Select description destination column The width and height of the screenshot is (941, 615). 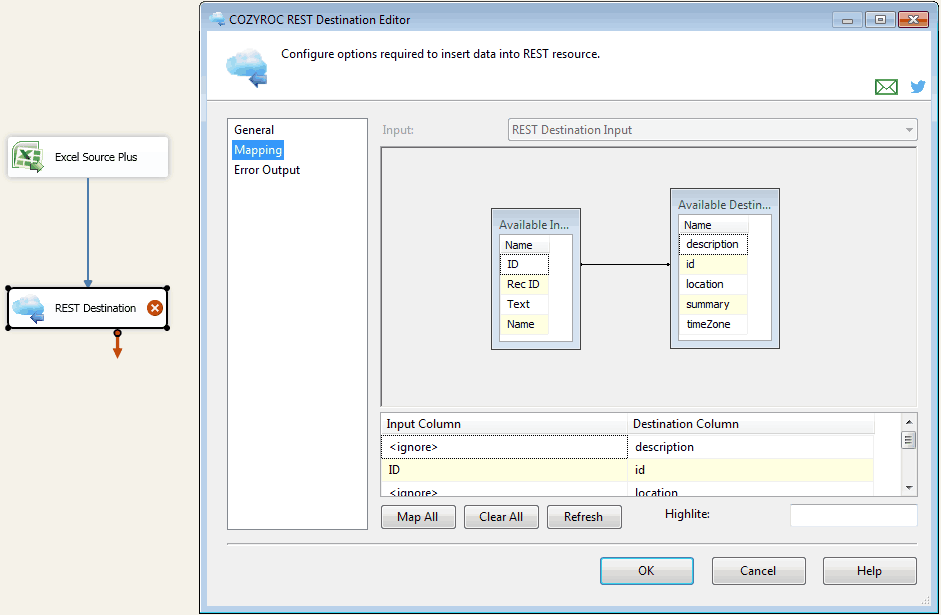[713, 244]
